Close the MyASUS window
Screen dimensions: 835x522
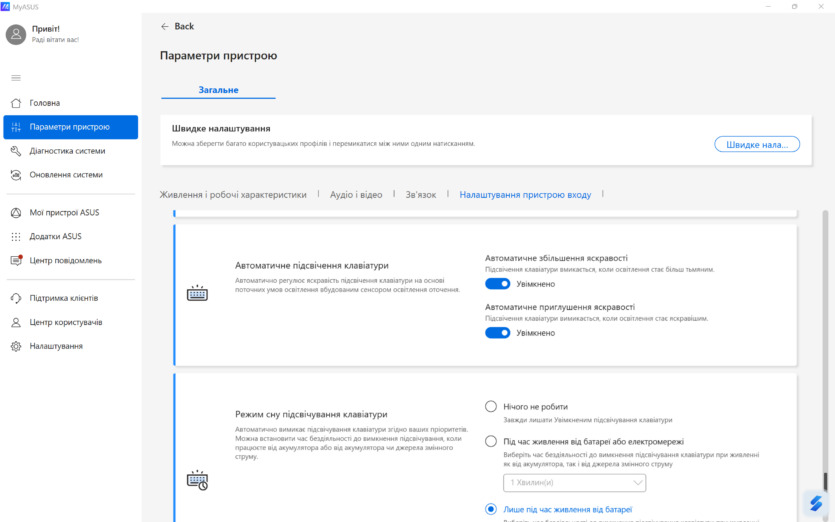tap(821, 6)
